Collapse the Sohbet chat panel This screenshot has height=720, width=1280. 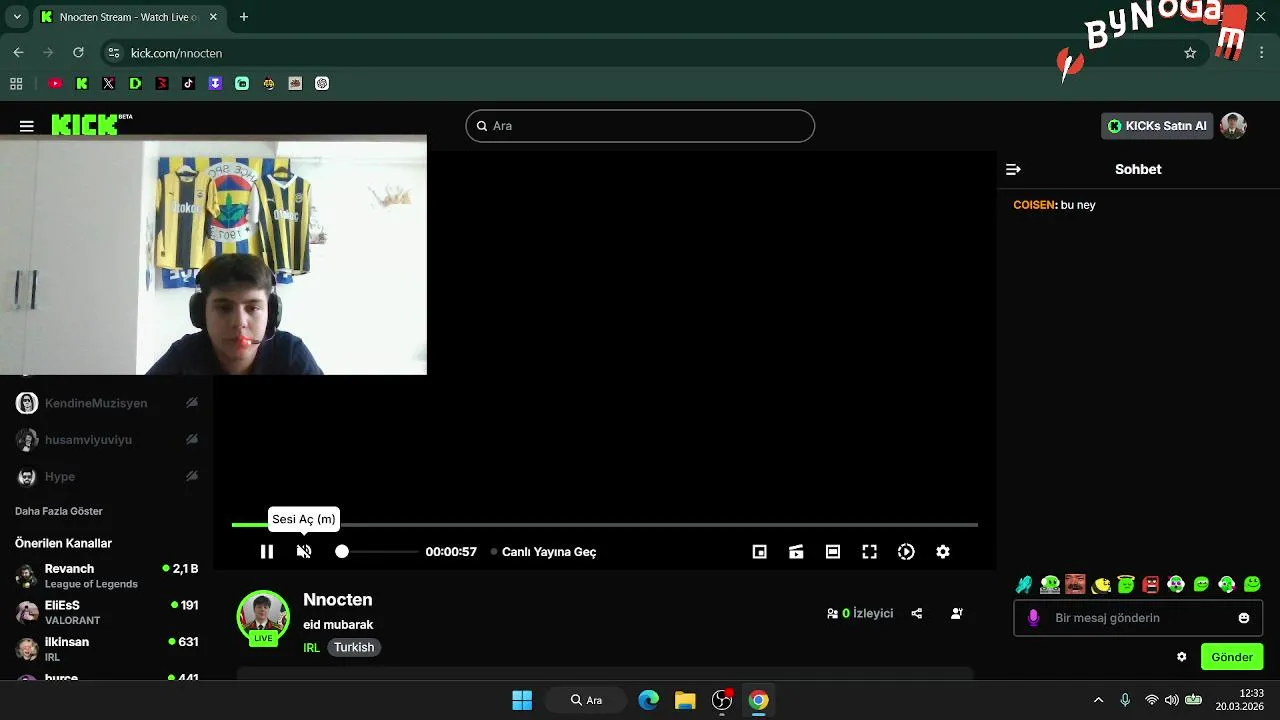pyautogui.click(x=1013, y=170)
